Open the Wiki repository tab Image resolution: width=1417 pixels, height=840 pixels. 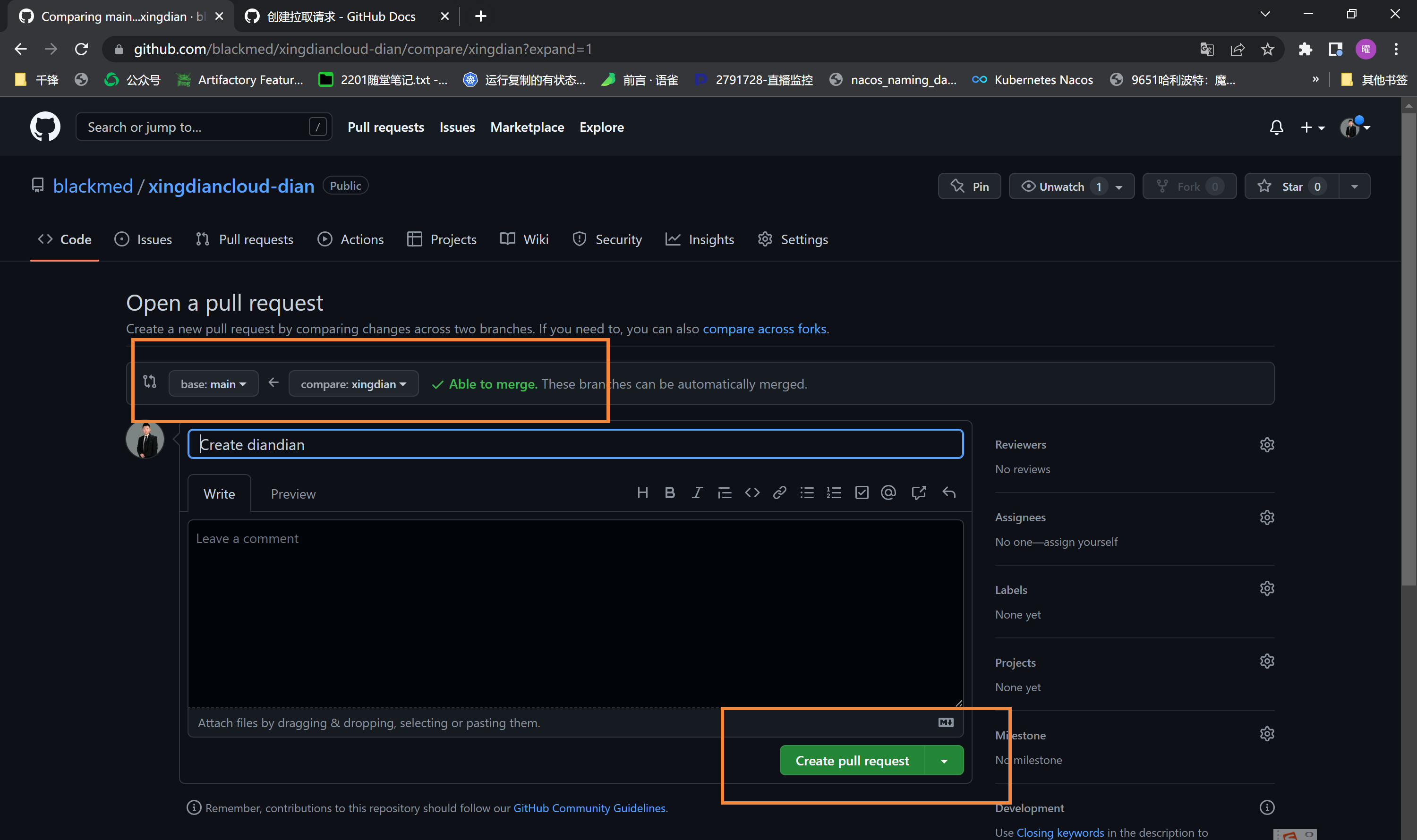click(x=524, y=240)
